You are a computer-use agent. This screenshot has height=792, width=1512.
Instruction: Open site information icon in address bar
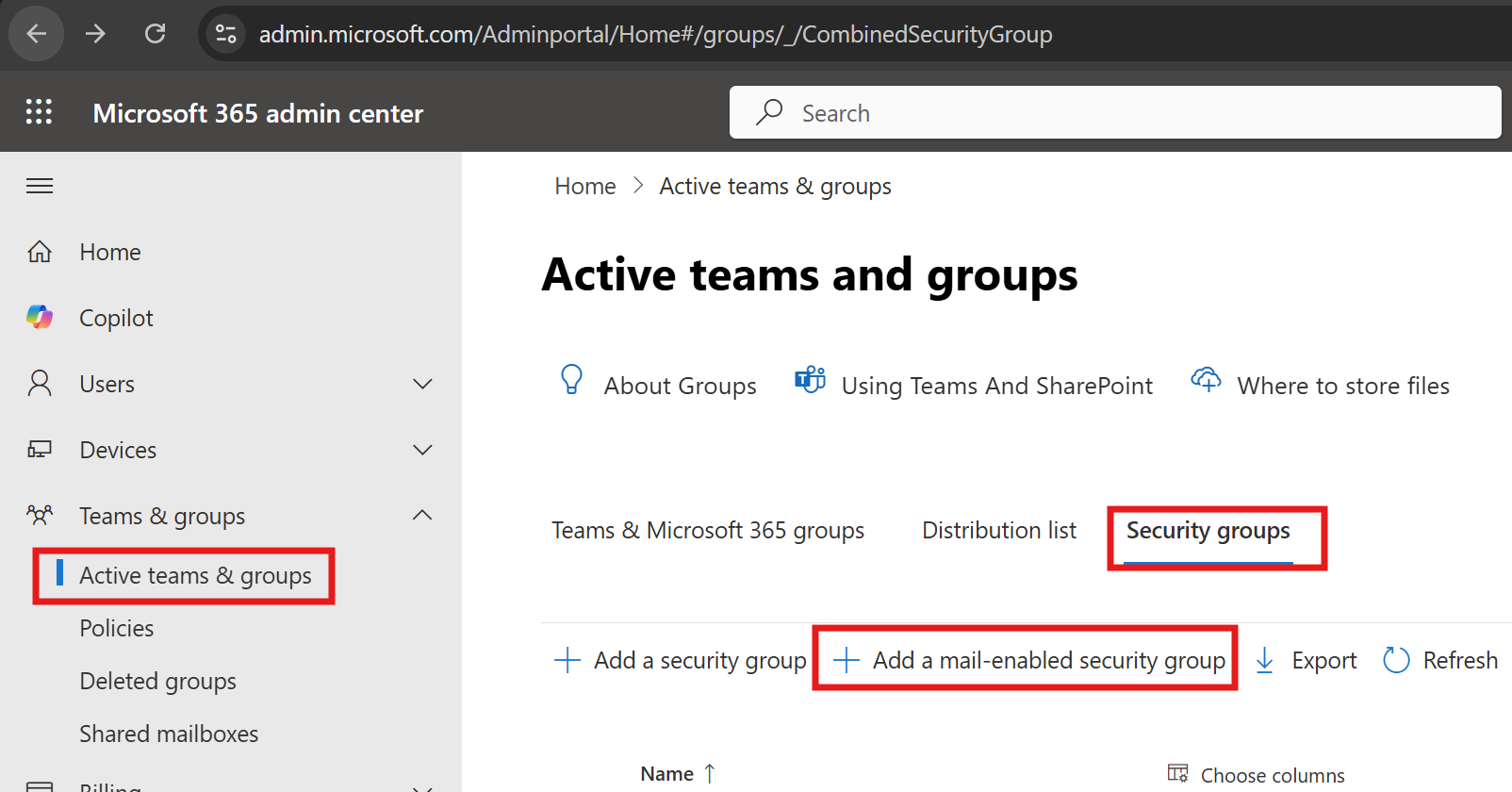tap(225, 34)
